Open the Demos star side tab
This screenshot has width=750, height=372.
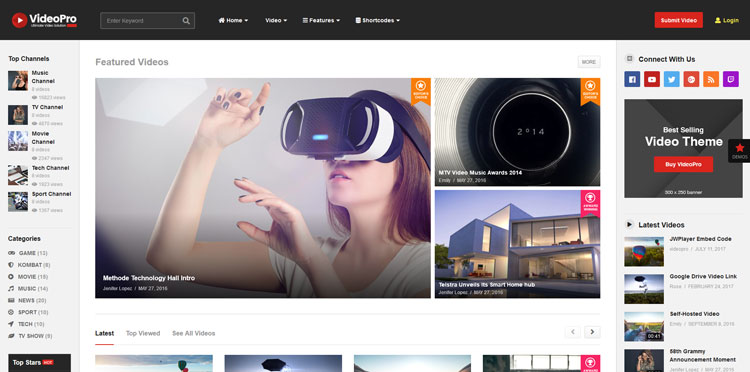(739, 151)
